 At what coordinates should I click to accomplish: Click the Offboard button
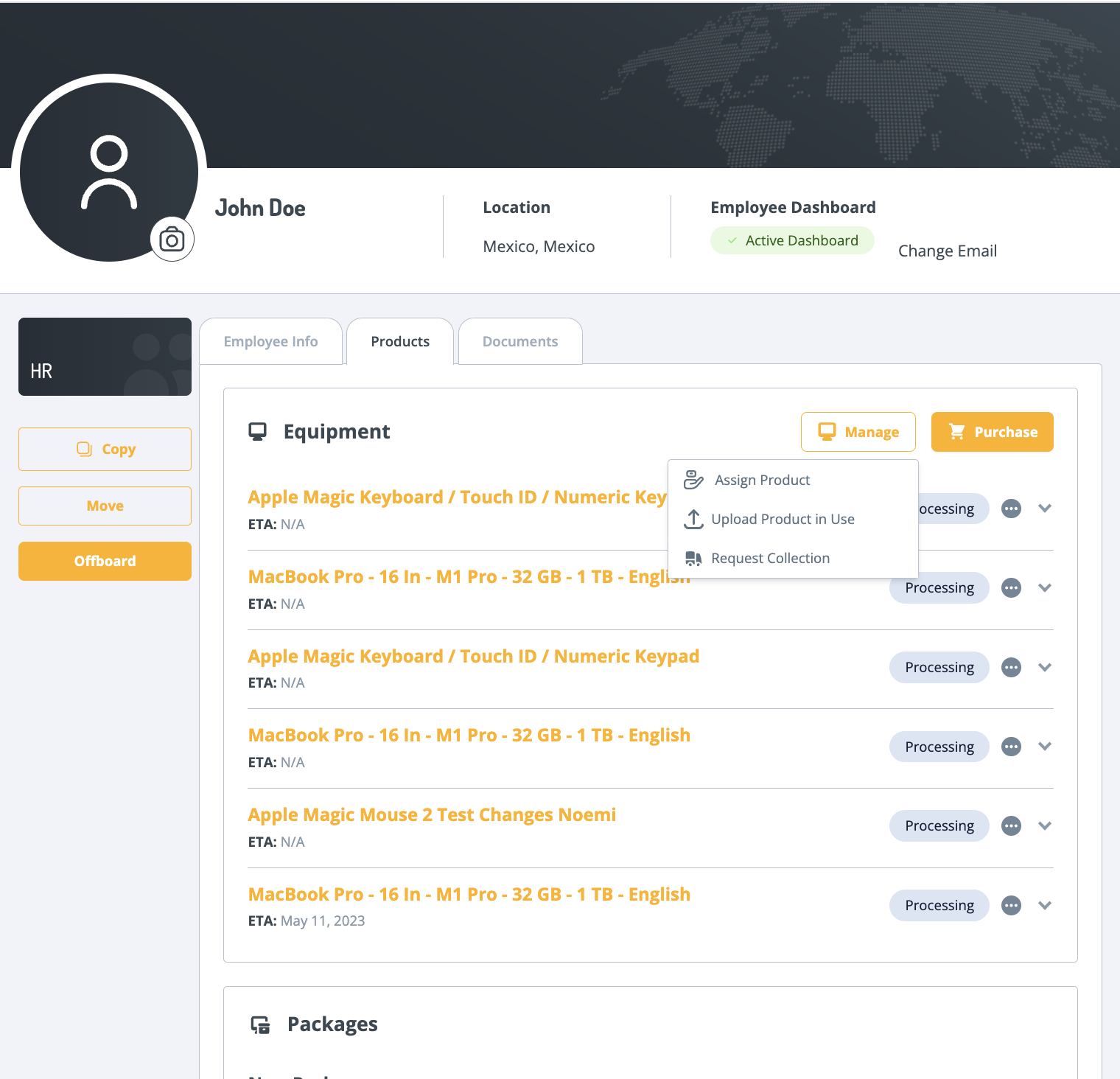105,562
